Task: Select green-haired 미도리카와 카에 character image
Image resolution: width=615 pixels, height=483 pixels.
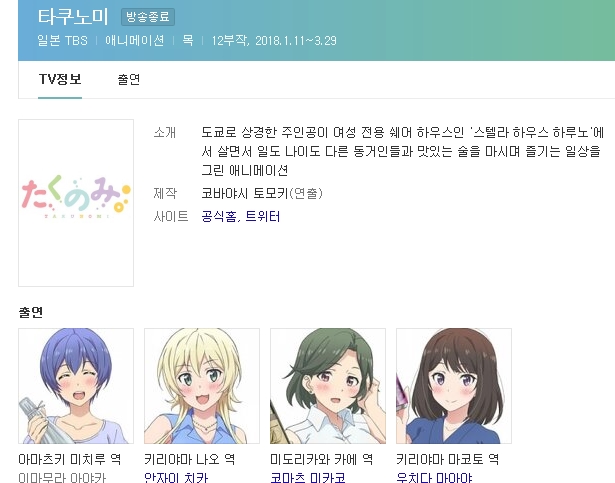Action: (x=328, y=386)
